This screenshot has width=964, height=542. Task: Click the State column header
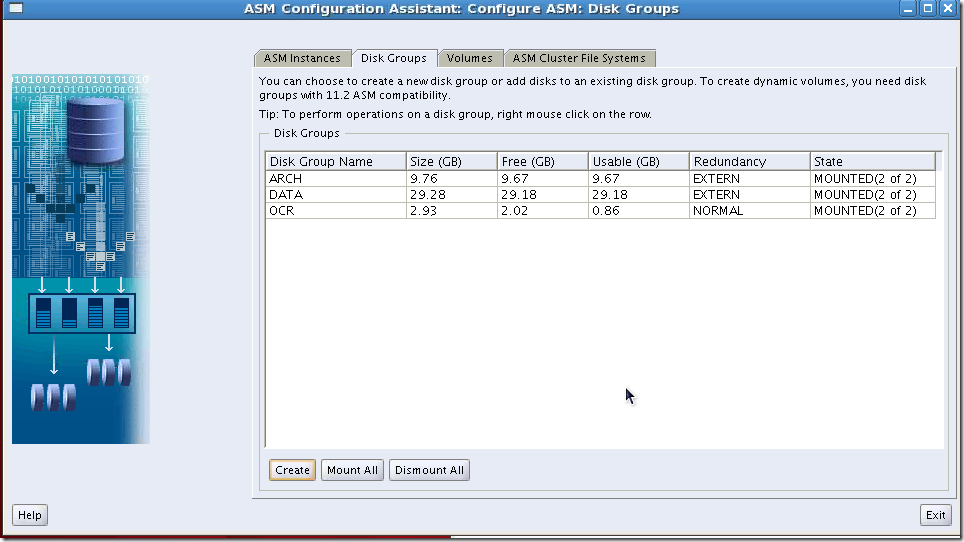(x=872, y=161)
